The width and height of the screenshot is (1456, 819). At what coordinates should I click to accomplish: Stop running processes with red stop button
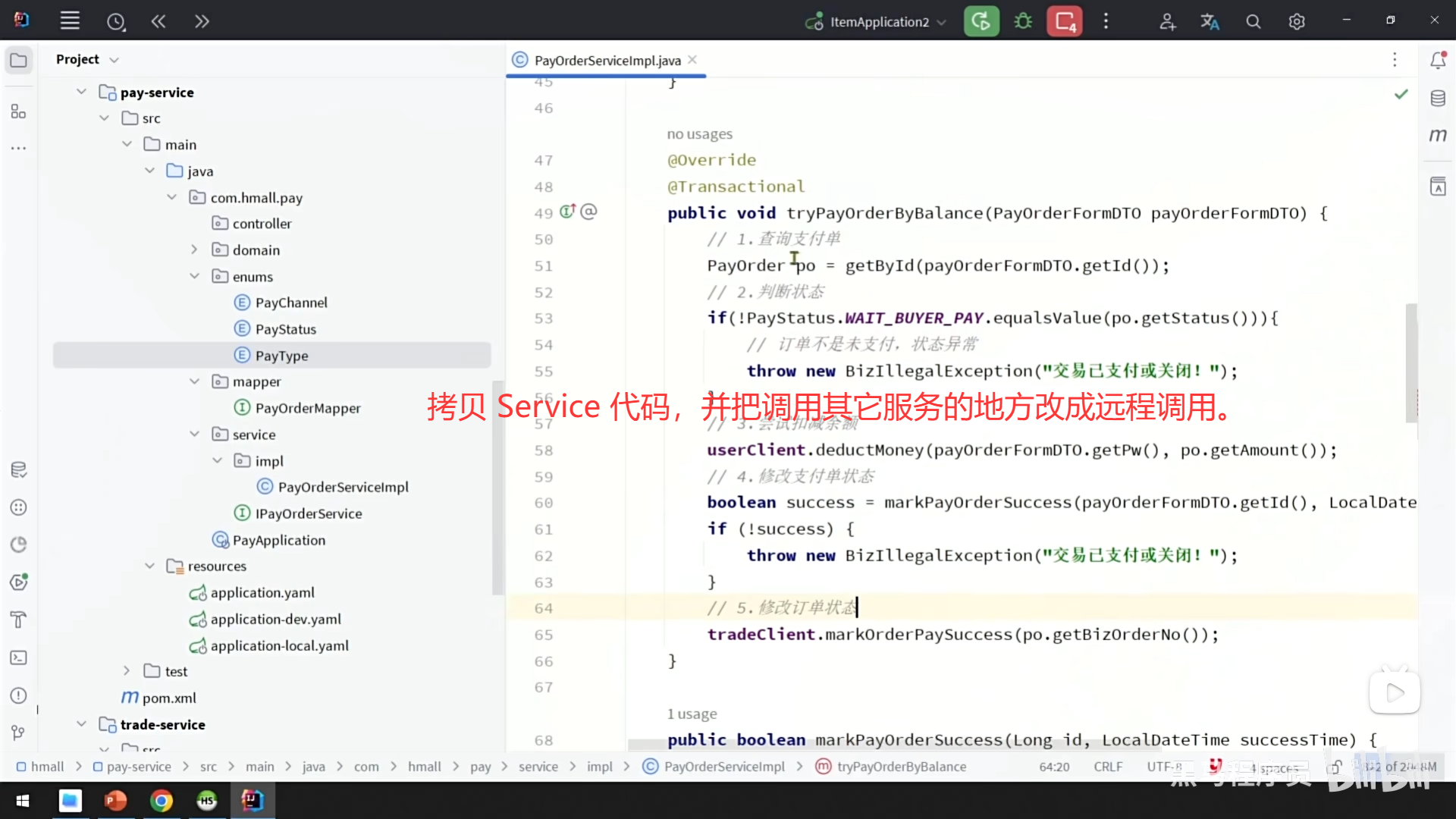tap(1064, 21)
